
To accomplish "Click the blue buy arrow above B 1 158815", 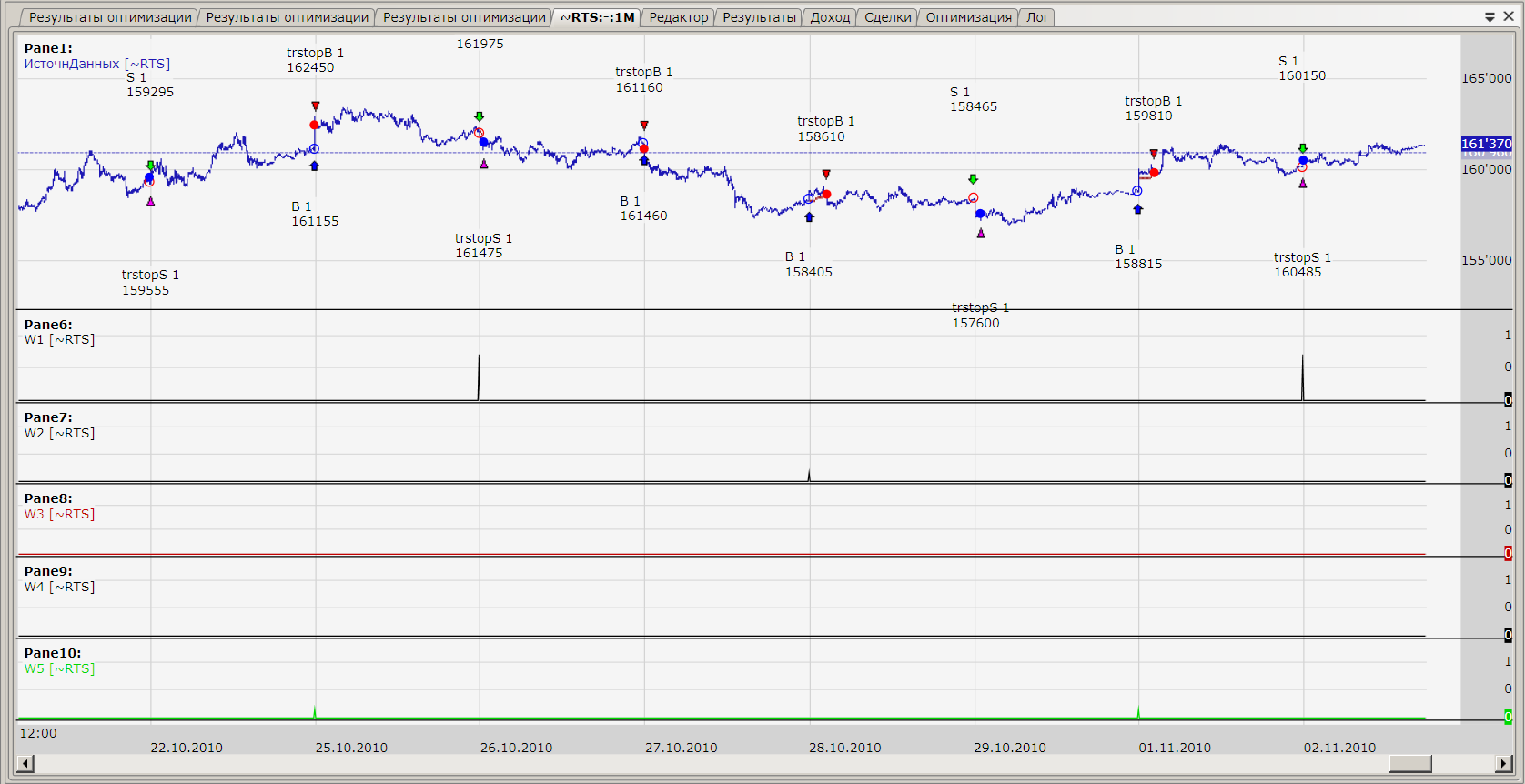I will point(1137,209).
